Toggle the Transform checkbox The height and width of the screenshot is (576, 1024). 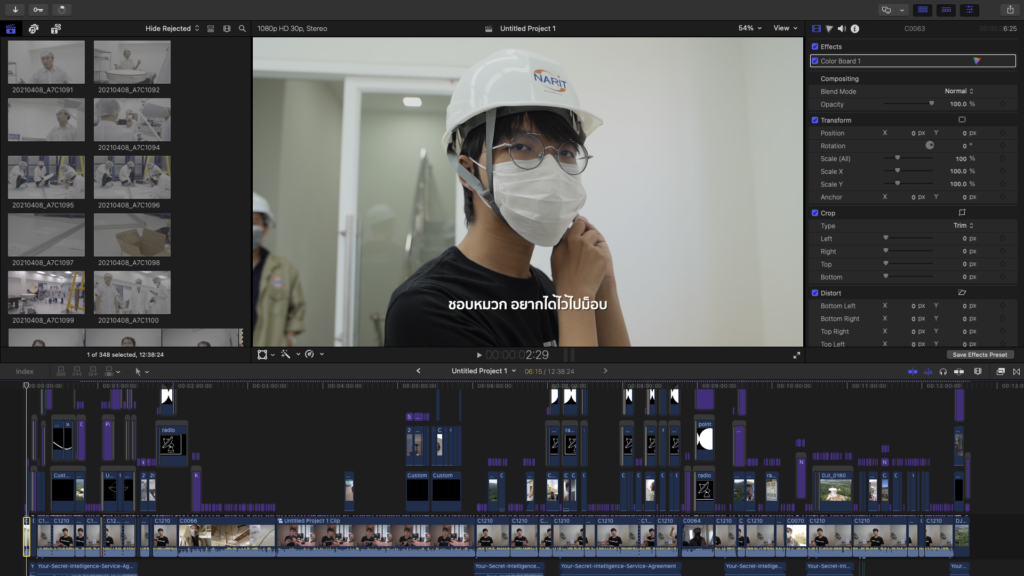[x=815, y=120]
